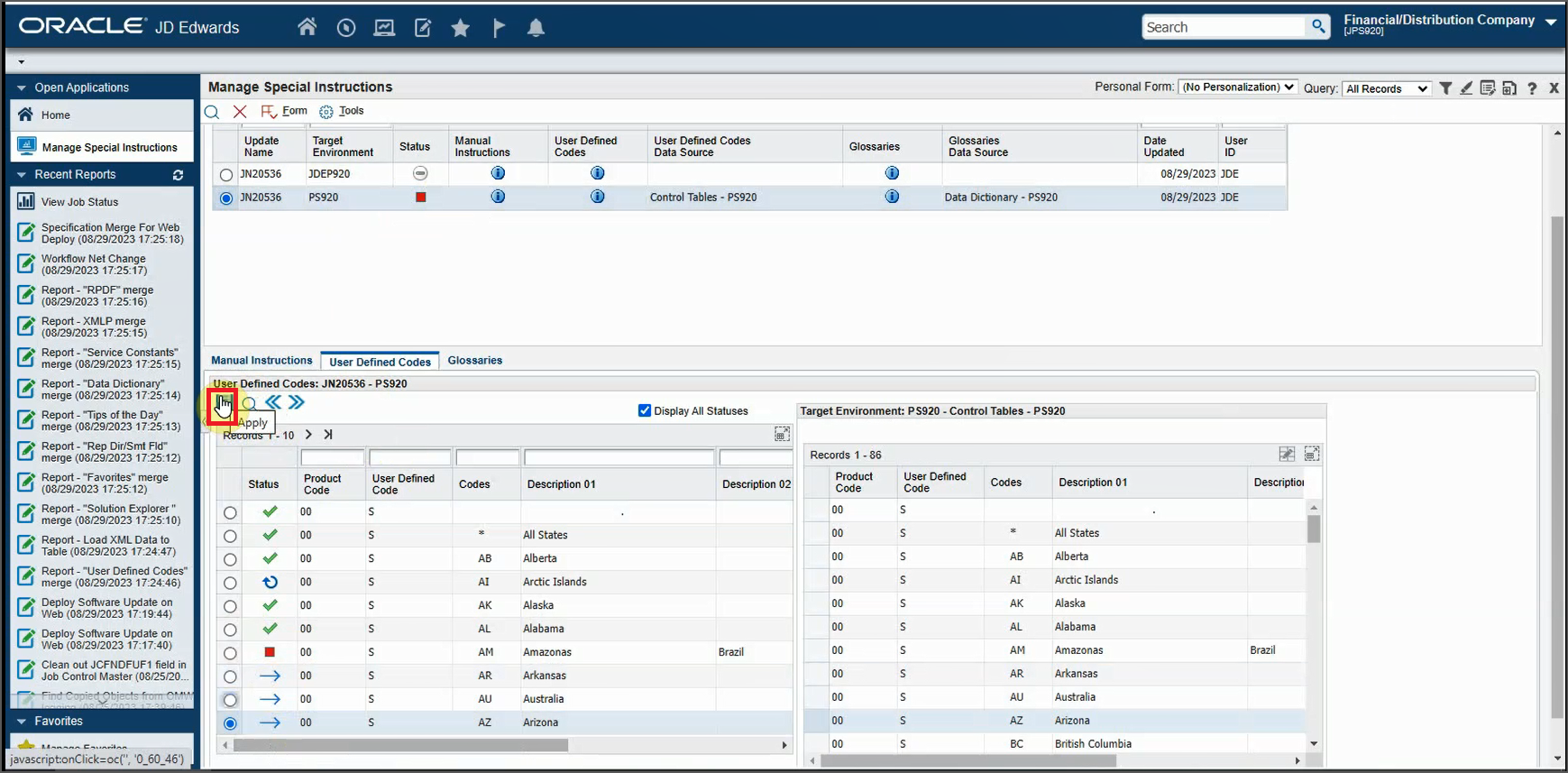Image resolution: width=1568 pixels, height=773 pixels.
Task: Click the header Search input field
Action: tap(1224, 27)
